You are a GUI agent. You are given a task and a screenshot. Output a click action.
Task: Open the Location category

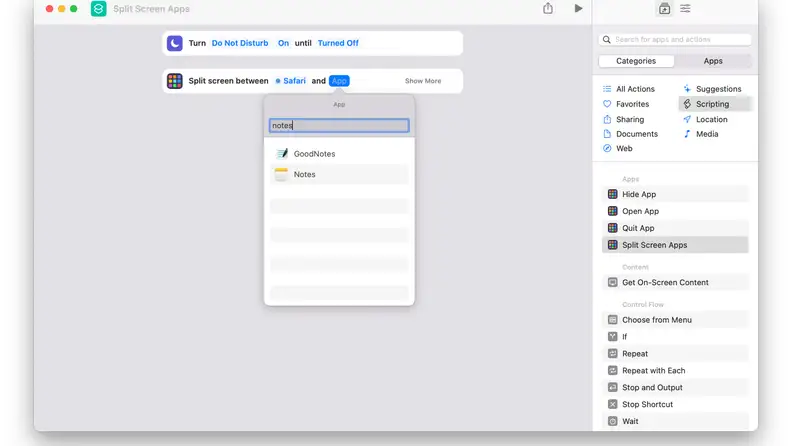click(706, 120)
